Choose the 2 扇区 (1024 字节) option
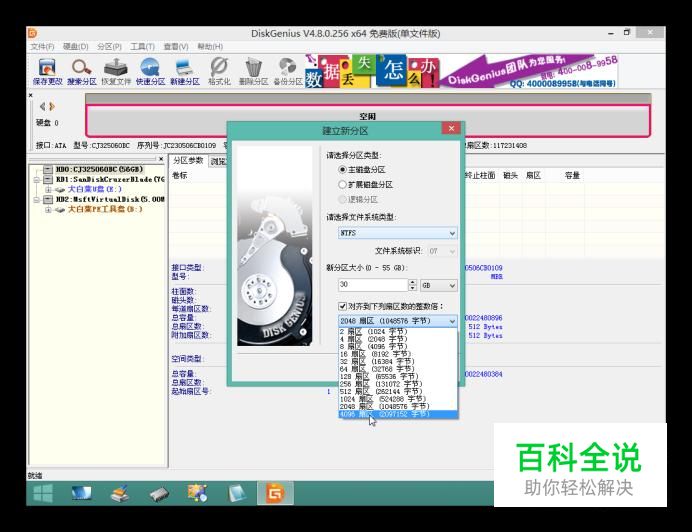 click(x=398, y=332)
